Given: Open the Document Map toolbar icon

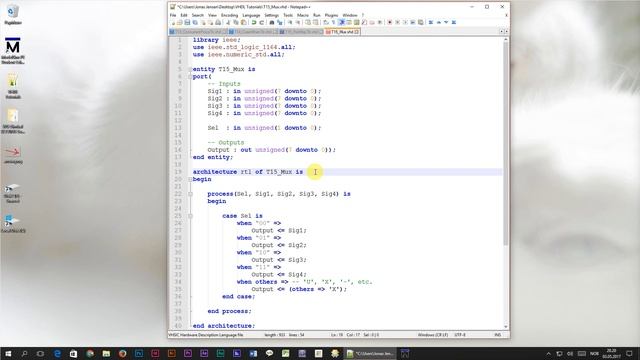Looking at the screenshot, I should coord(356,22).
